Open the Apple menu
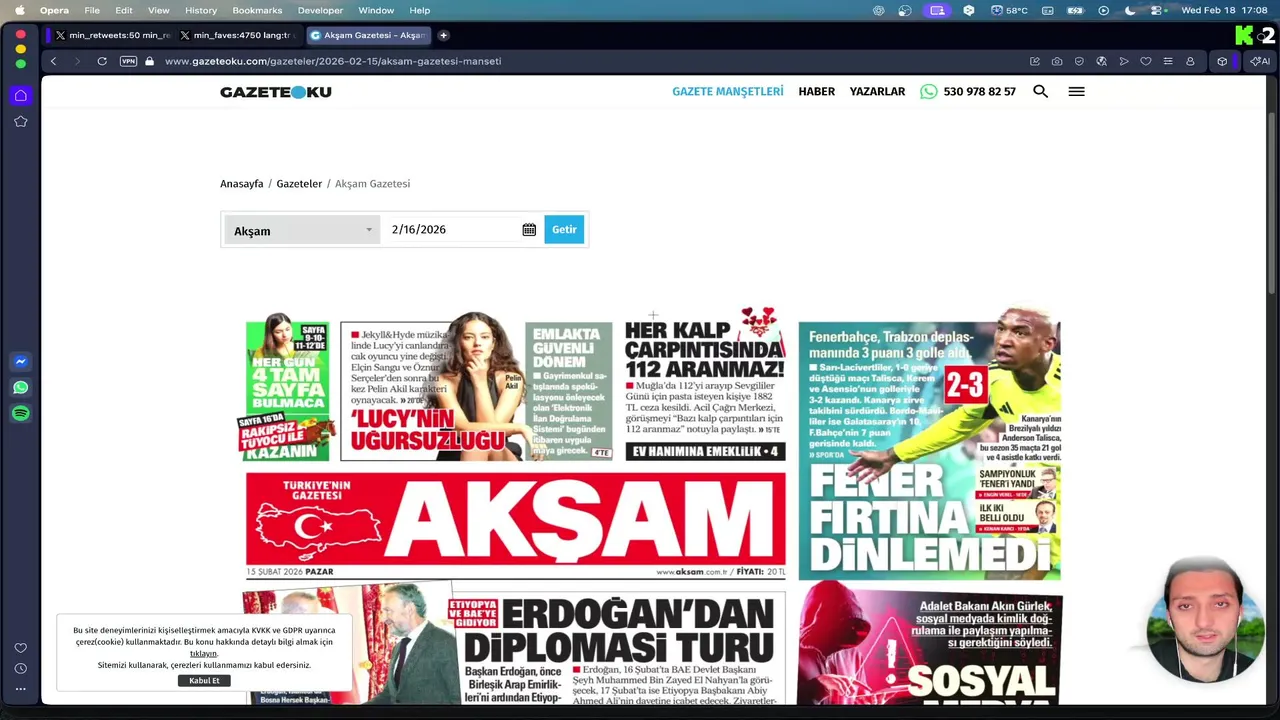Screen dimensions: 1280x720 click(x=20, y=10)
